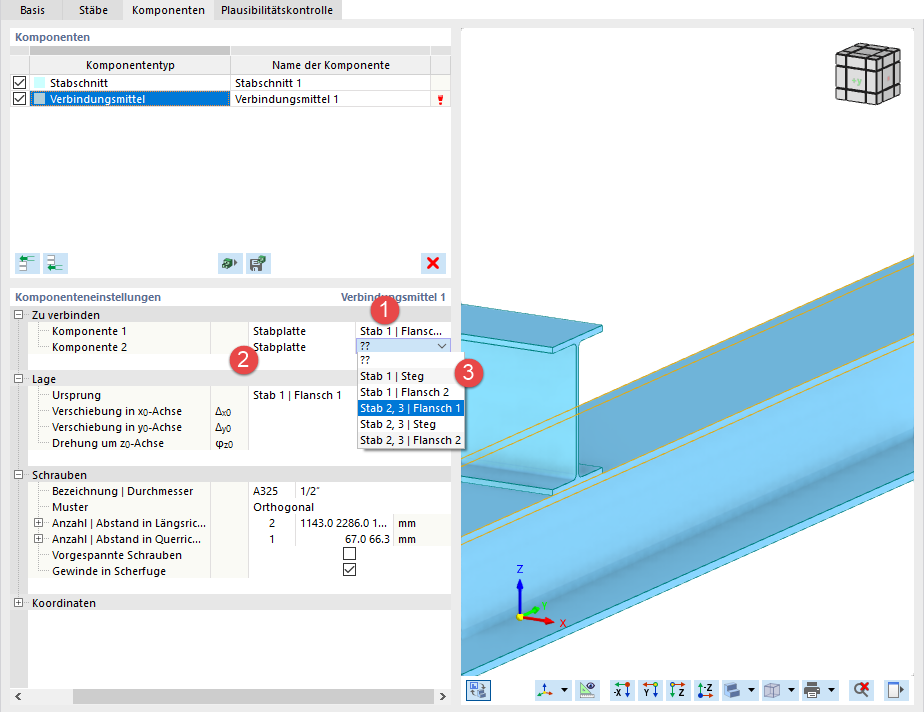Expand the Koordinaten section
The height and width of the screenshot is (712, 924).
tap(19, 602)
